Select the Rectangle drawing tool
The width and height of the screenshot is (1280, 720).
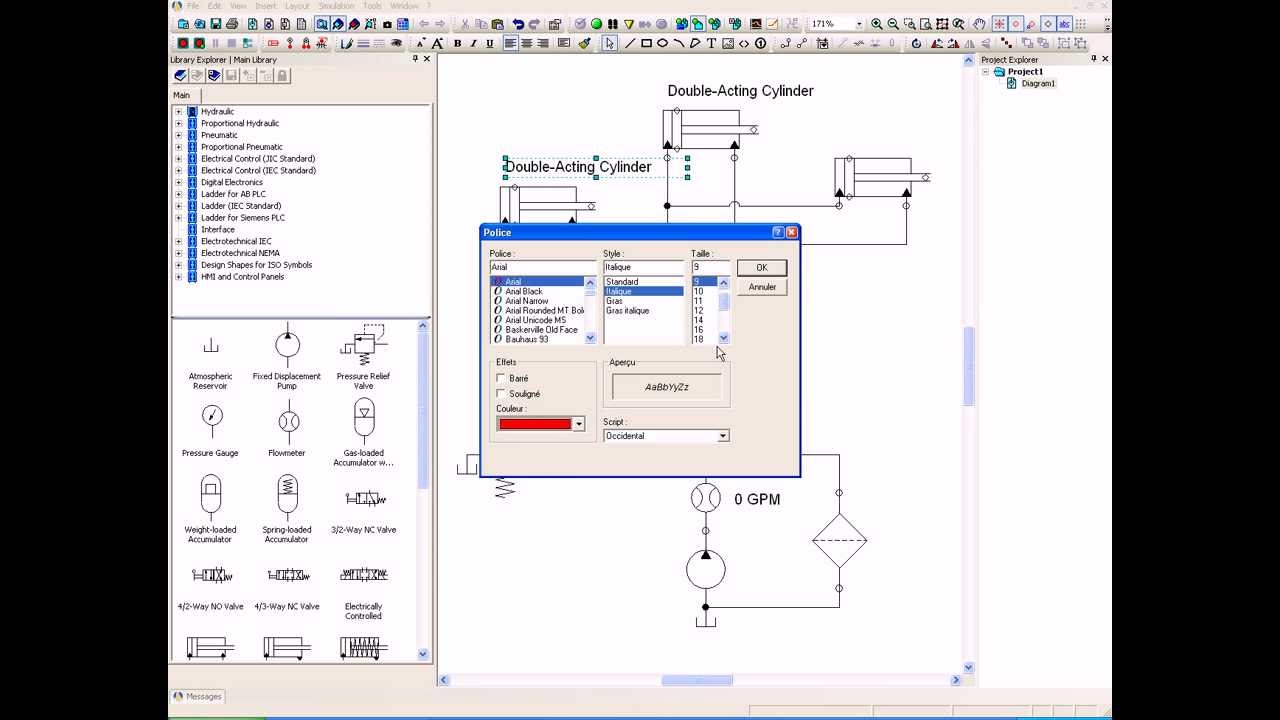coord(646,44)
